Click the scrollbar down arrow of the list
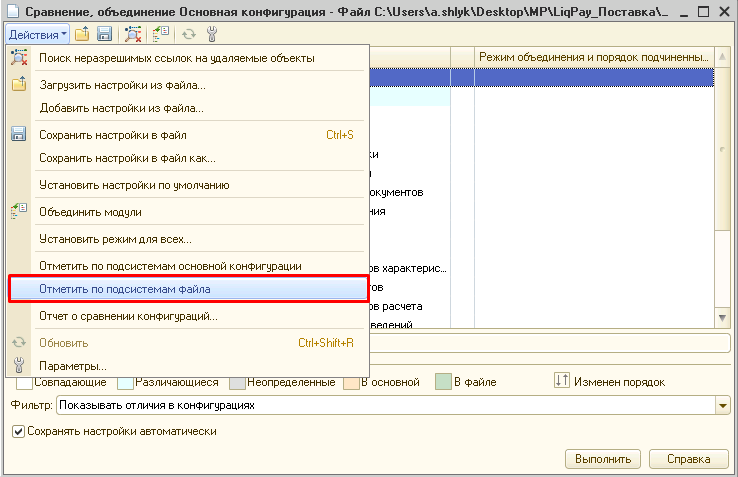 (x=723, y=316)
